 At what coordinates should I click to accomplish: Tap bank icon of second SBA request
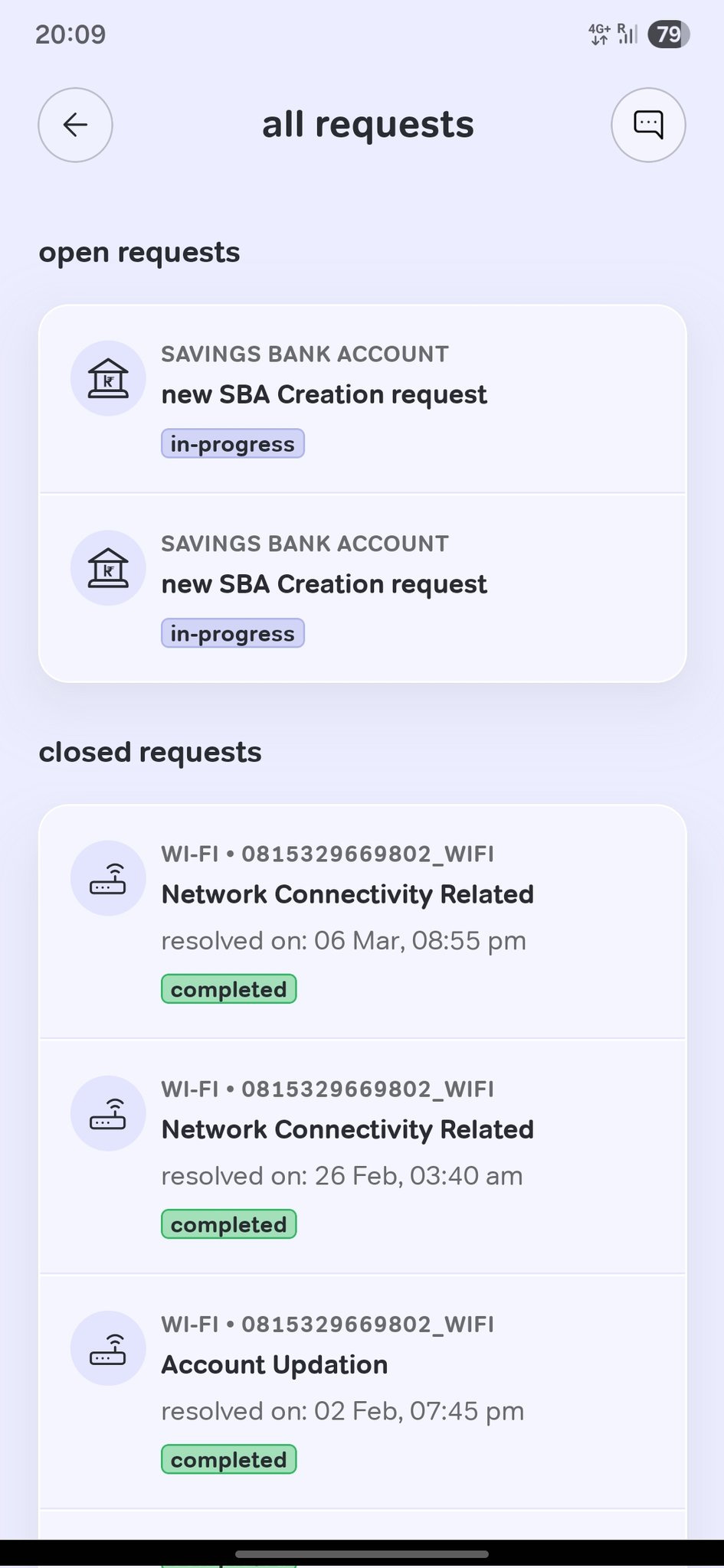(108, 568)
